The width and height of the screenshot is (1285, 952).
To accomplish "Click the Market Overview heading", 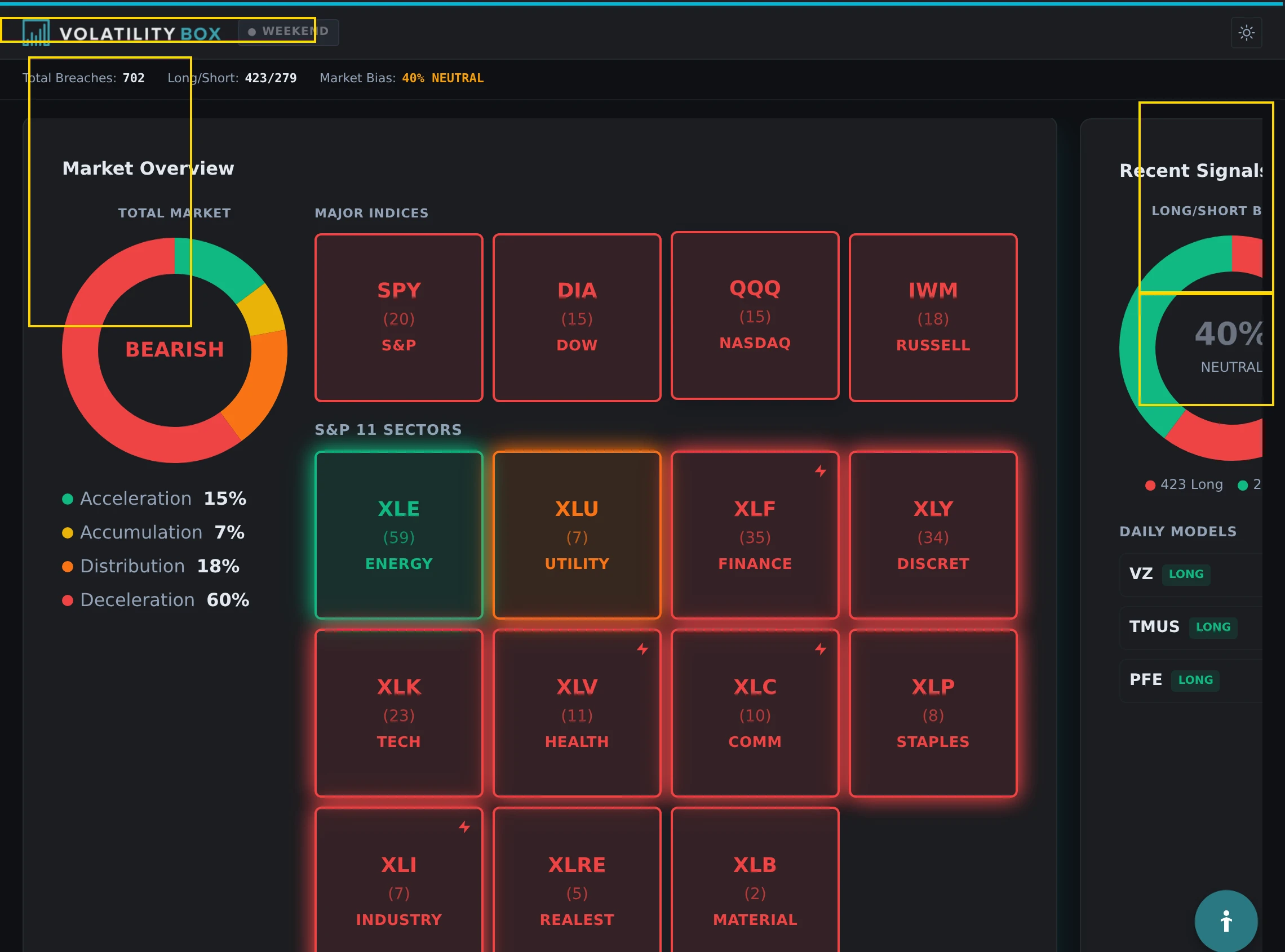I will (148, 169).
